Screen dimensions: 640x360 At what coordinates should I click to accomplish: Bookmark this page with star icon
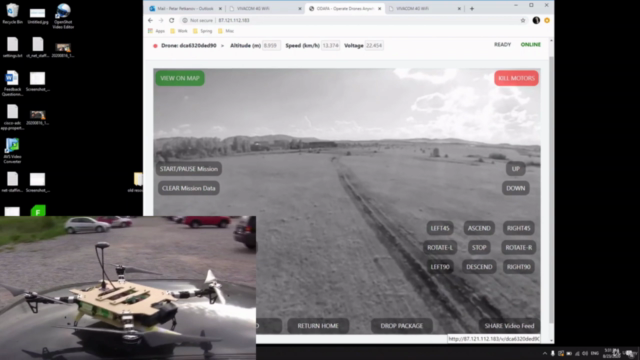coord(523,20)
